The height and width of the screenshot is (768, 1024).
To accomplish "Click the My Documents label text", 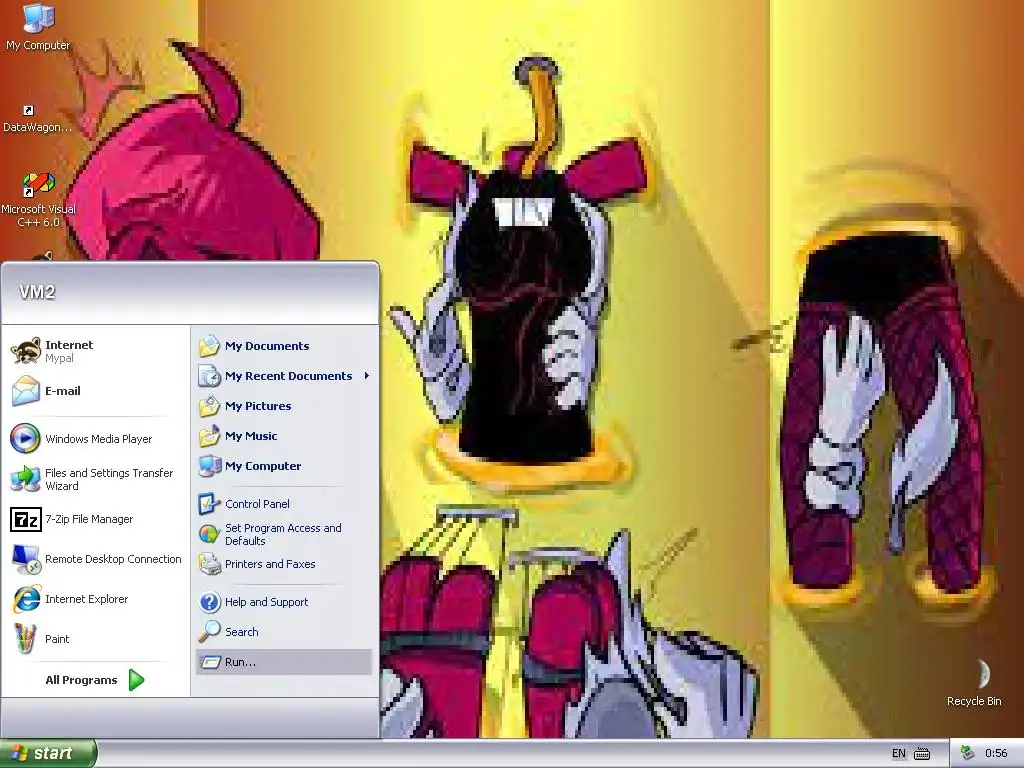I will (267, 346).
